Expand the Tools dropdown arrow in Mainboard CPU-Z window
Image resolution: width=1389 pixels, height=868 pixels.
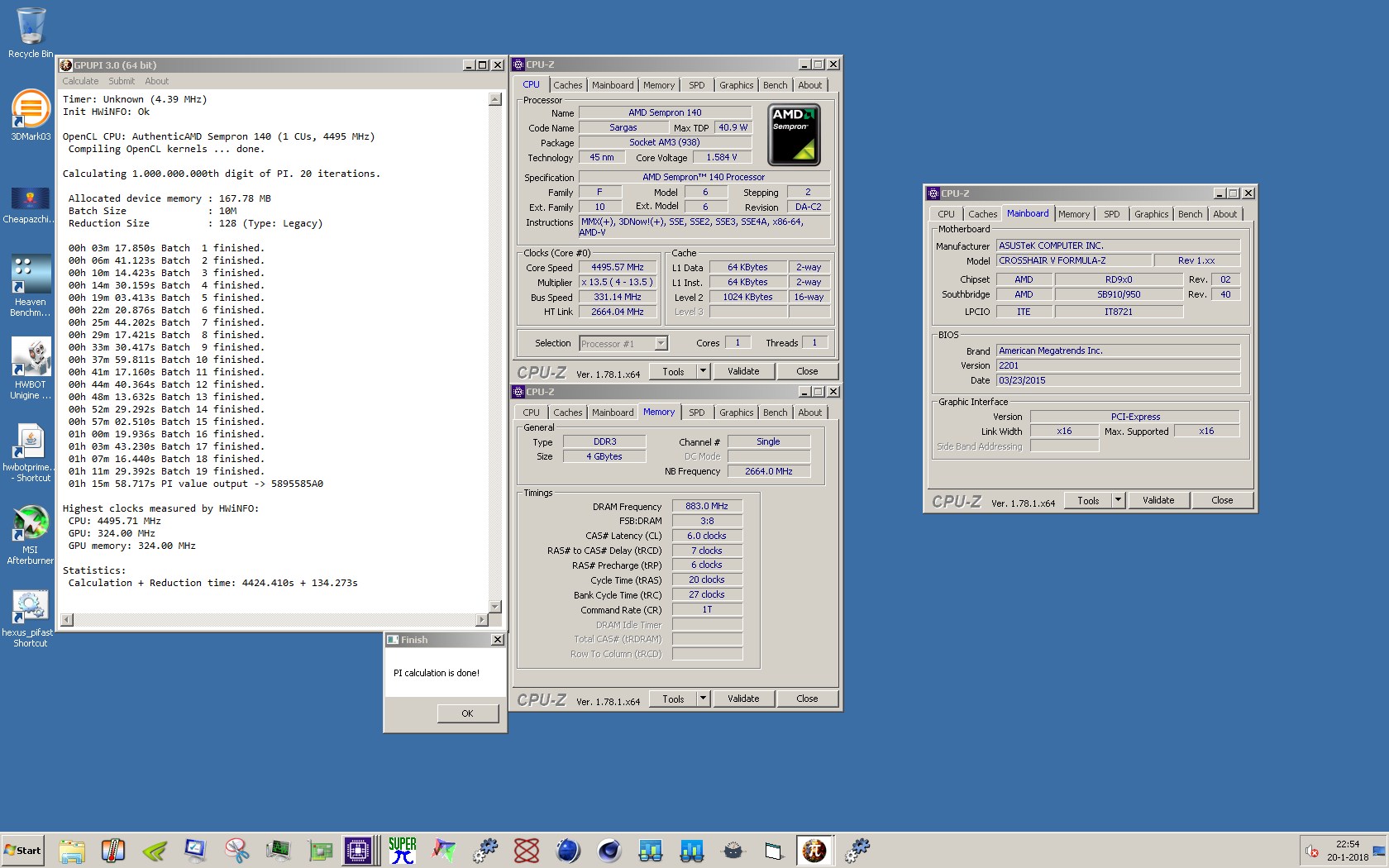[1119, 501]
